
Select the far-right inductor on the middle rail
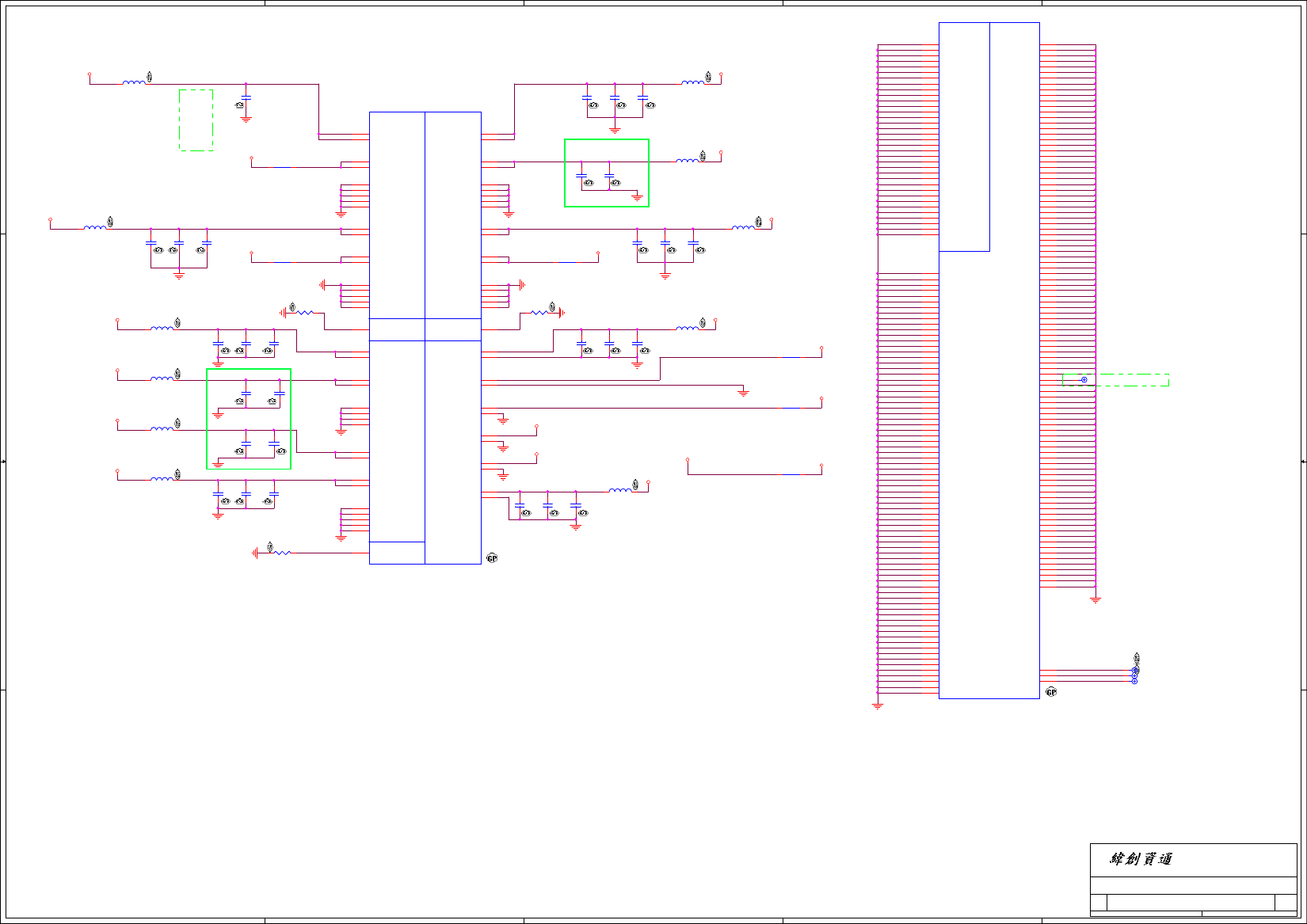[x=743, y=227]
